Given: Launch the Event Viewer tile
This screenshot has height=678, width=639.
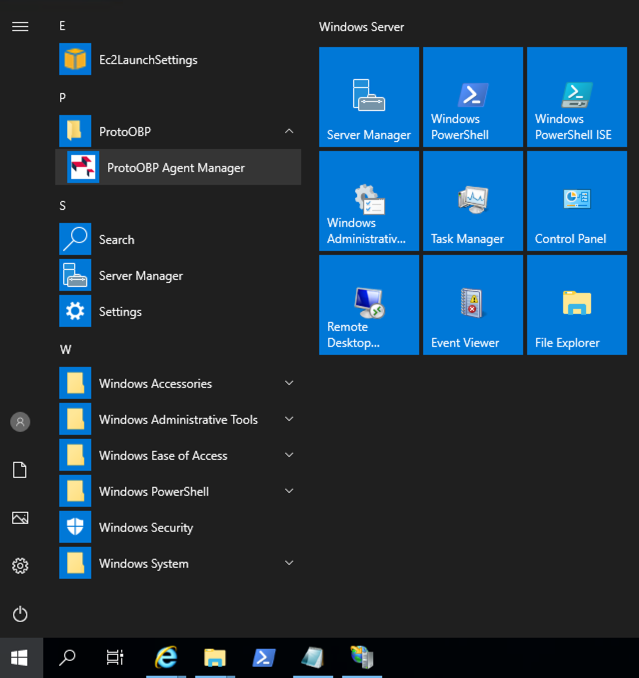Looking at the screenshot, I should [x=473, y=305].
